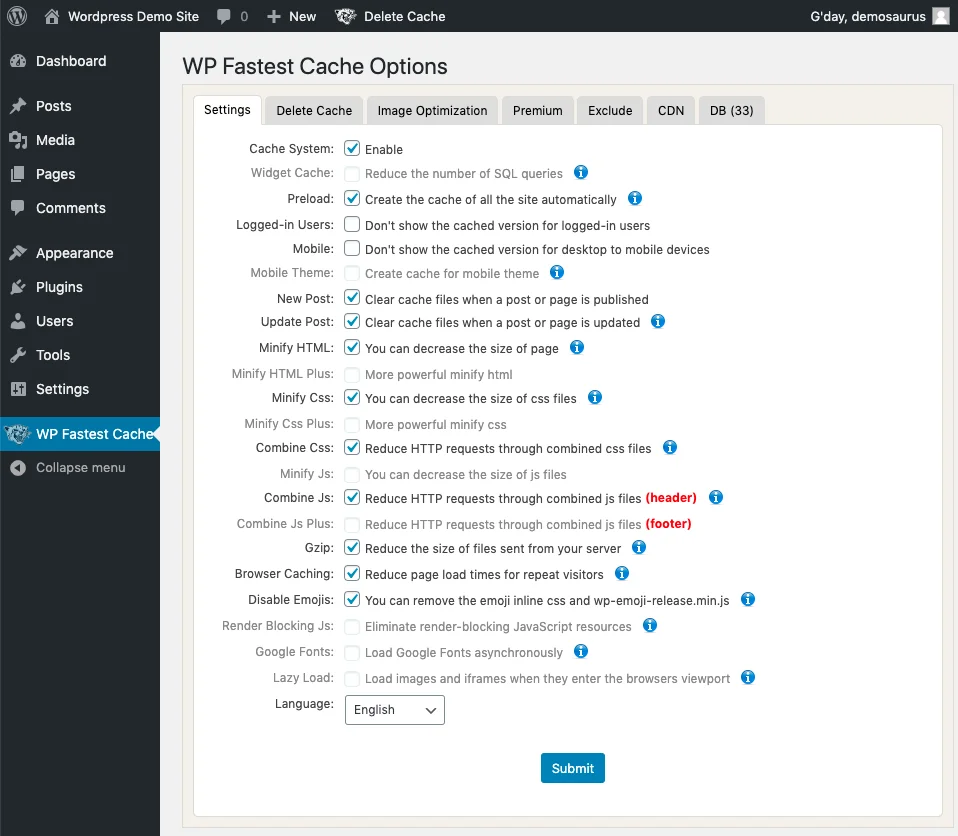Uncheck the Gzip checkbox

[x=352, y=547]
